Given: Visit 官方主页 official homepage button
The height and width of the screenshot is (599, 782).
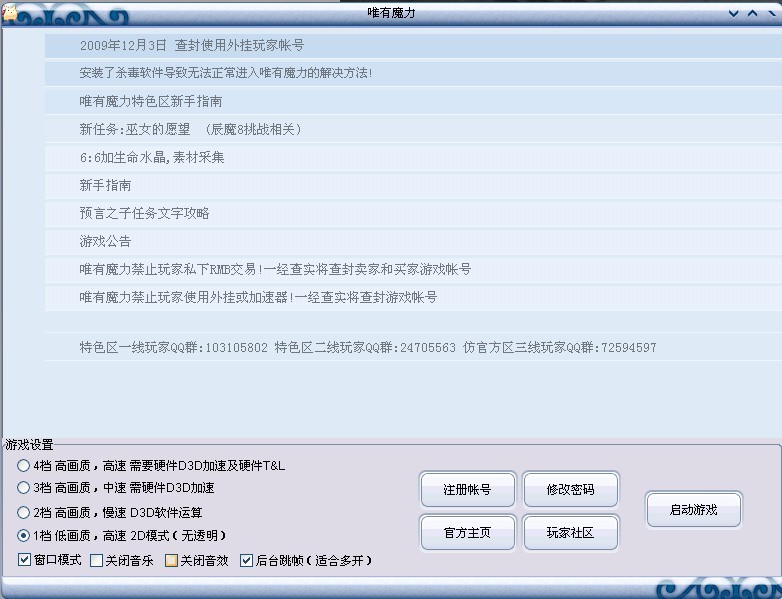Looking at the screenshot, I should tap(468, 533).
